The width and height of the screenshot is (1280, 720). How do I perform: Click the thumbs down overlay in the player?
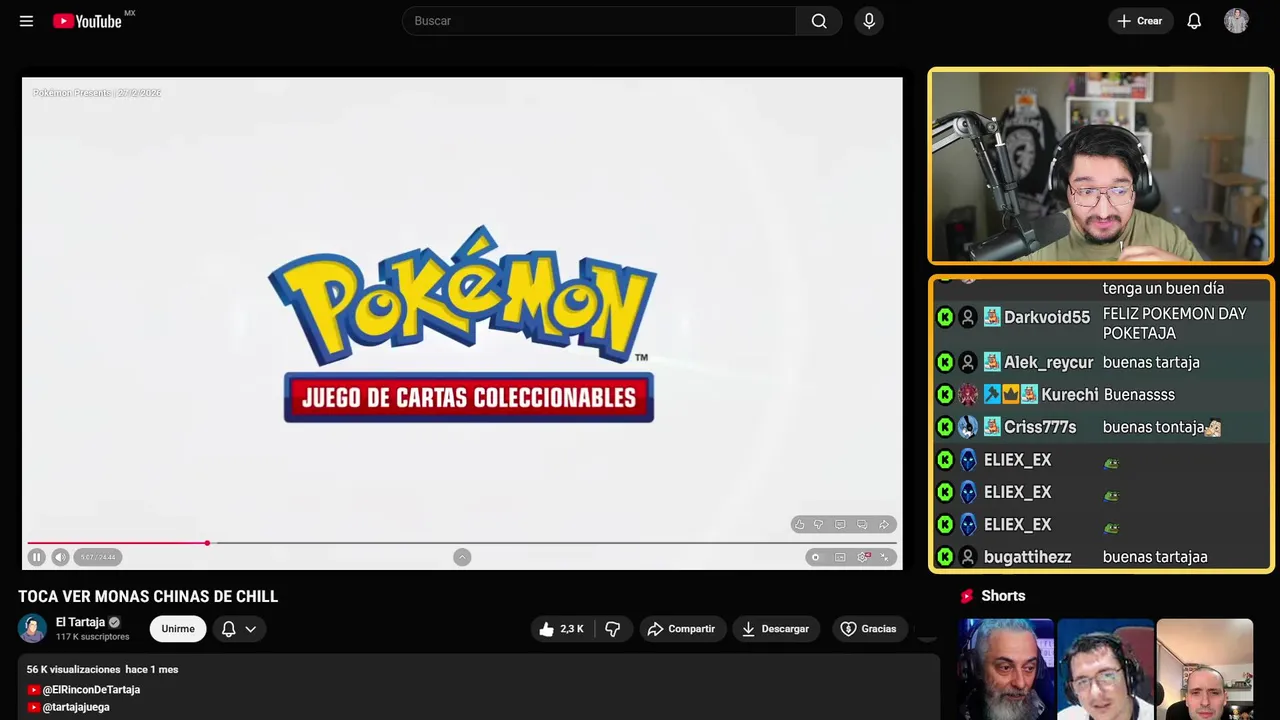point(818,524)
